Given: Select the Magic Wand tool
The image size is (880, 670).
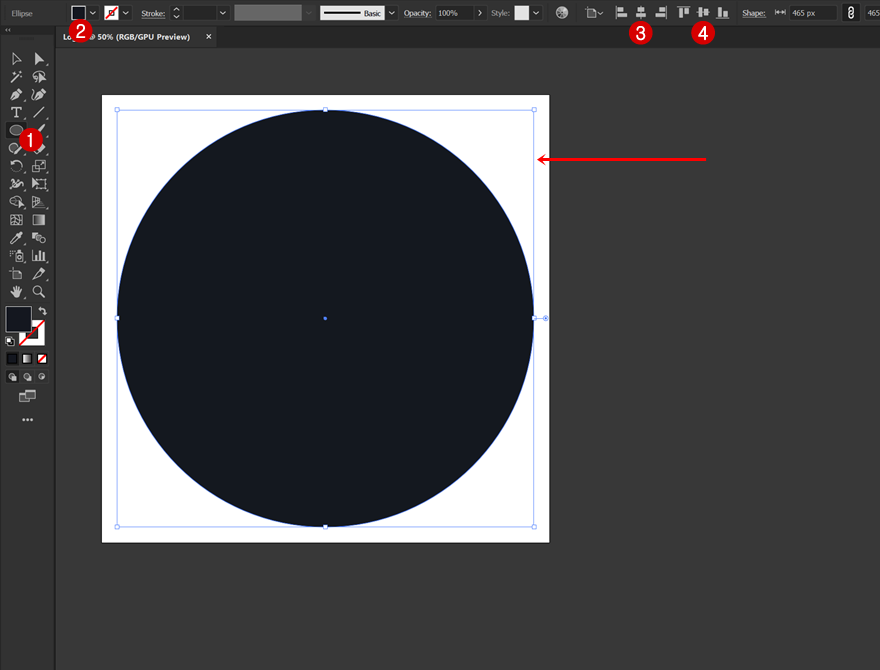Looking at the screenshot, I should [x=16, y=77].
